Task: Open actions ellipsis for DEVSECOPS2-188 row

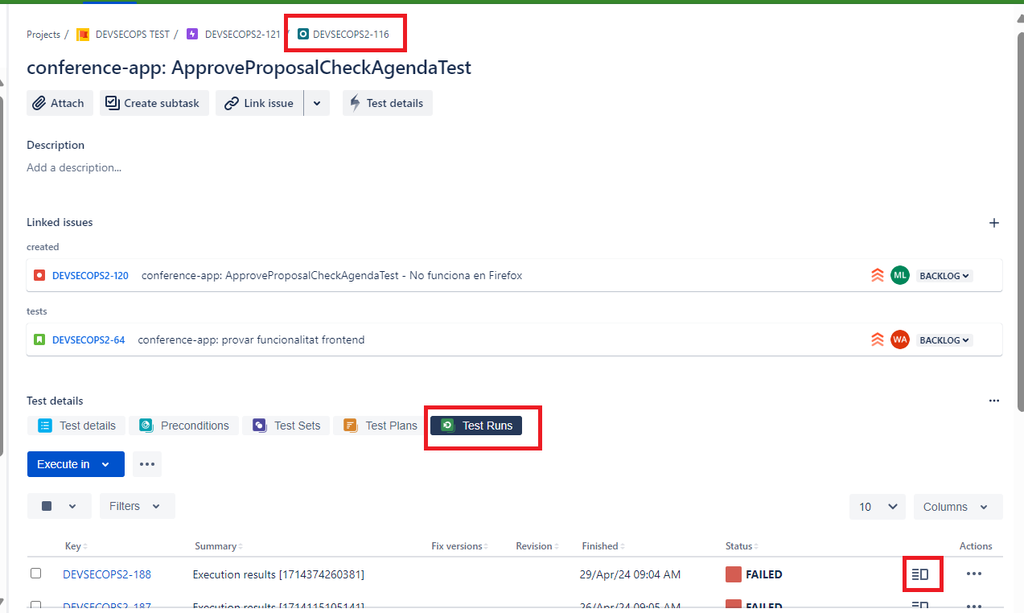Action: [974, 574]
